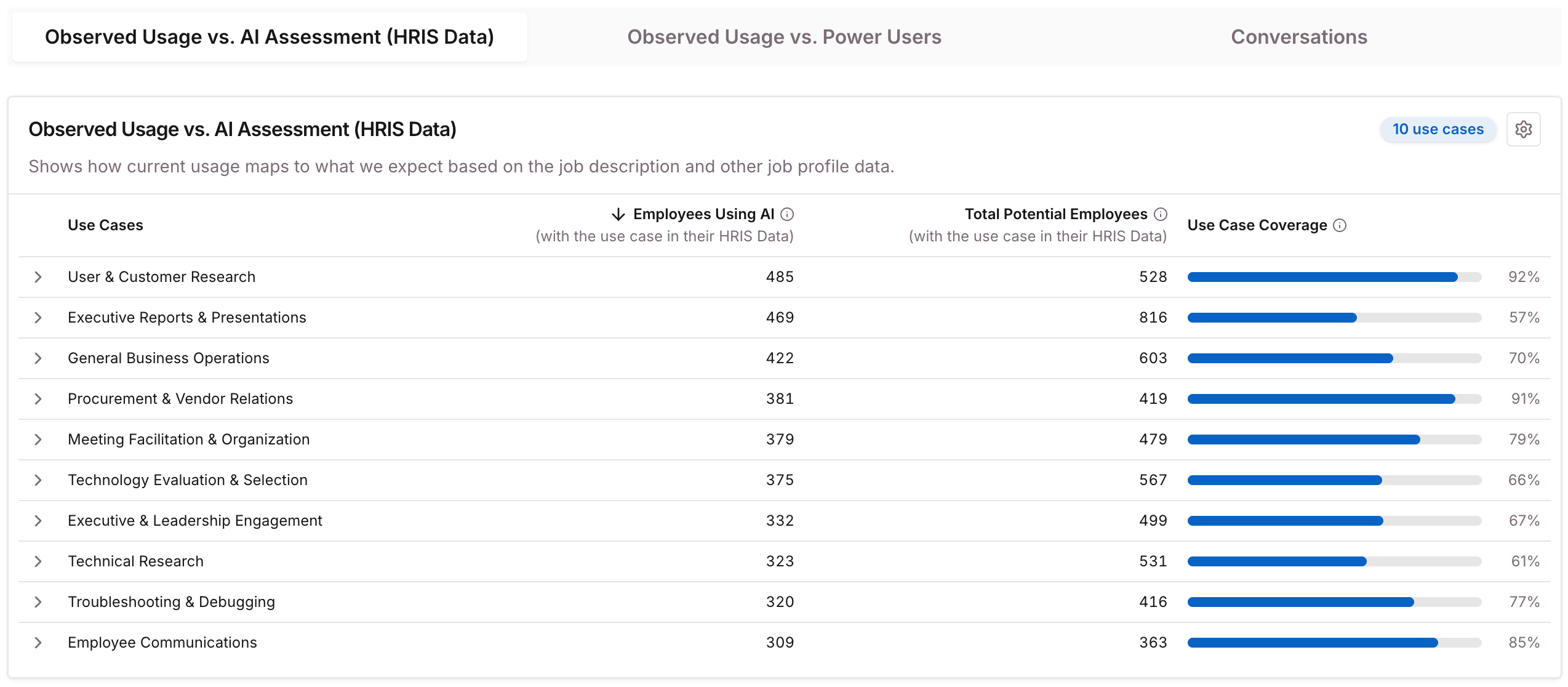The height and width of the screenshot is (687, 1568).
Task: Click the 816 total potential employees value
Action: point(1153,318)
